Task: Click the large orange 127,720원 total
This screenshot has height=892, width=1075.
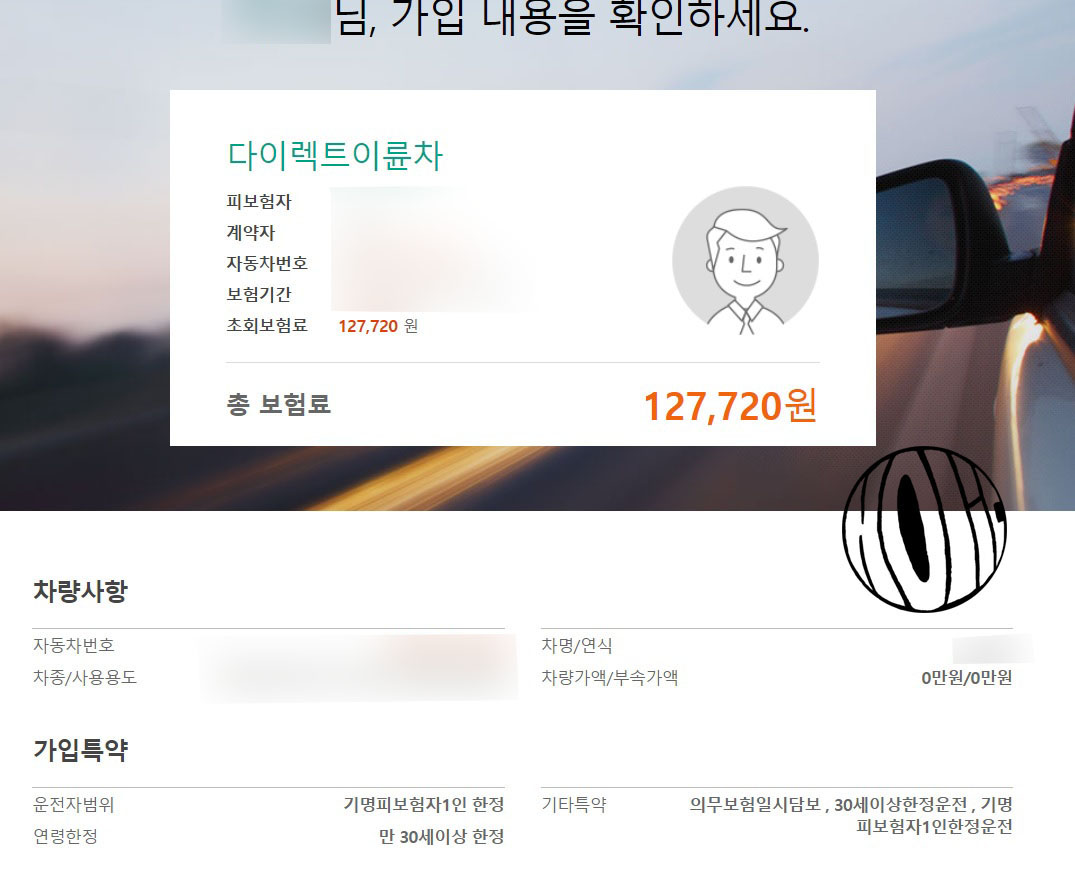Action: pos(730,405)
